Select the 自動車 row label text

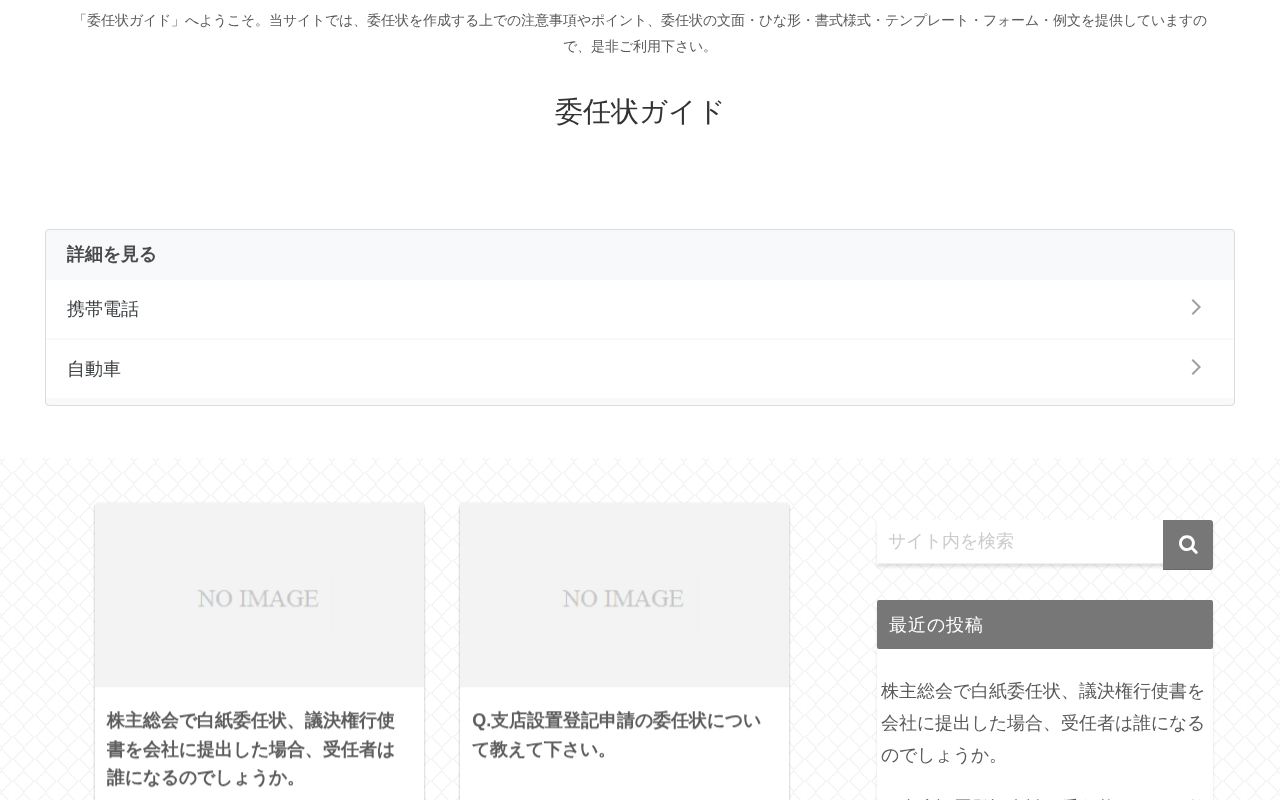point(94,369)
